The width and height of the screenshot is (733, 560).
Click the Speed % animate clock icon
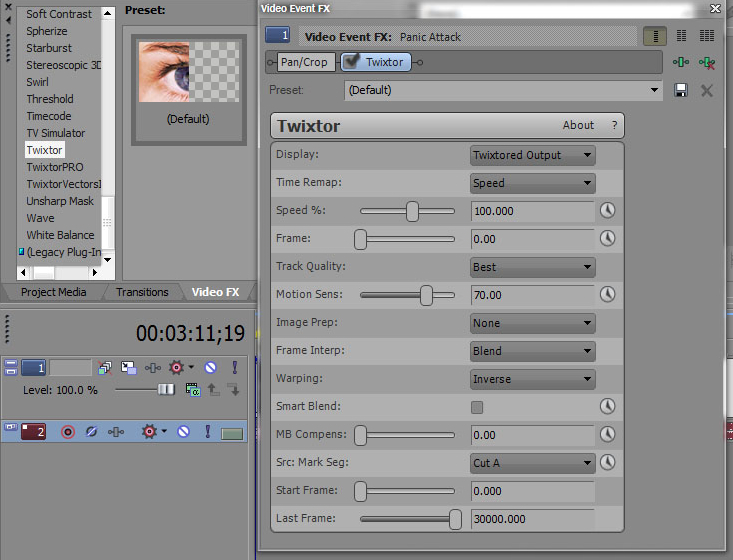pyautogui.click(x=607, y=211)
